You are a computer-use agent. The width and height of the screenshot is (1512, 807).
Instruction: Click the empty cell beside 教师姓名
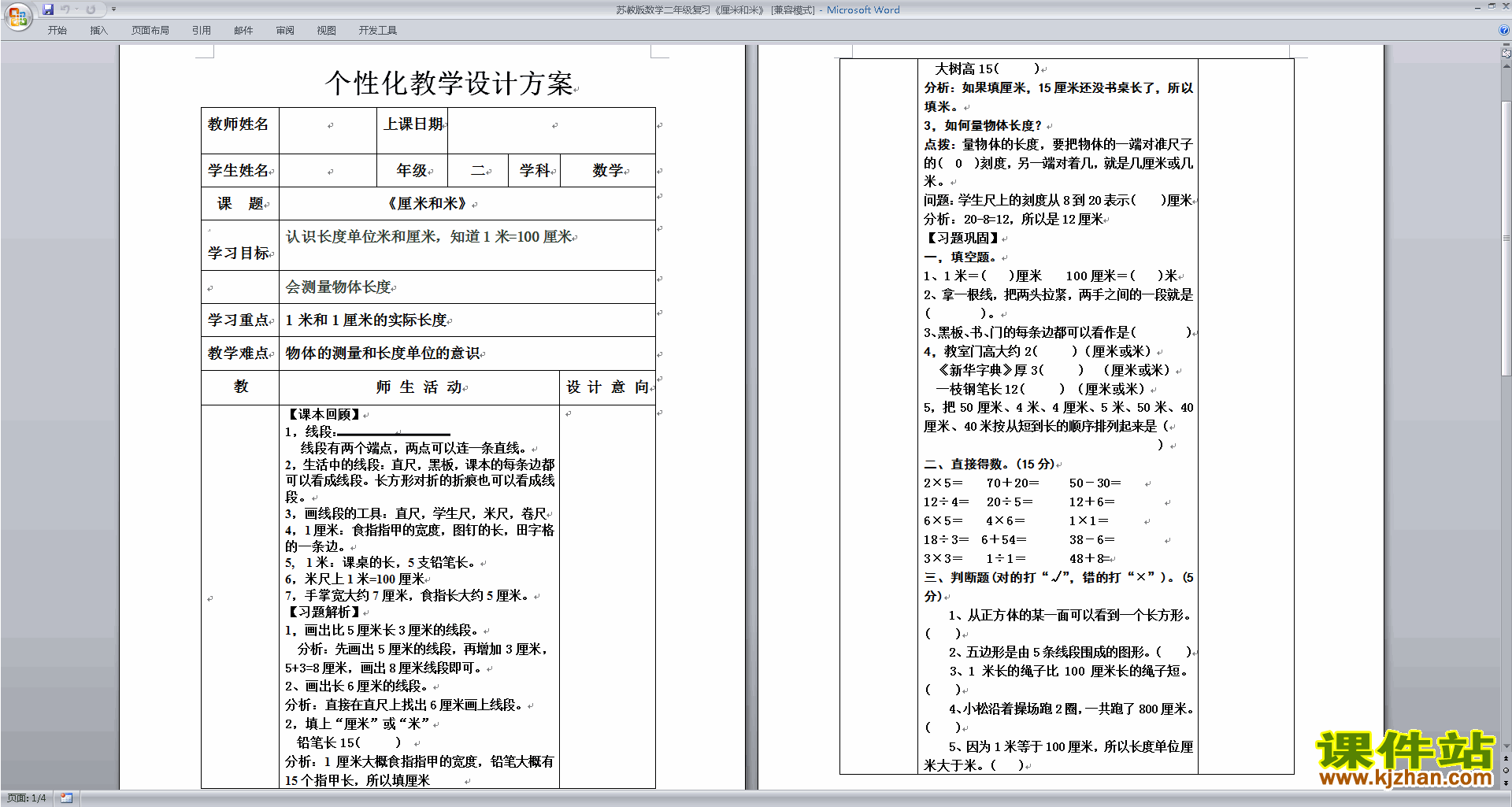(x=328, y=130)
